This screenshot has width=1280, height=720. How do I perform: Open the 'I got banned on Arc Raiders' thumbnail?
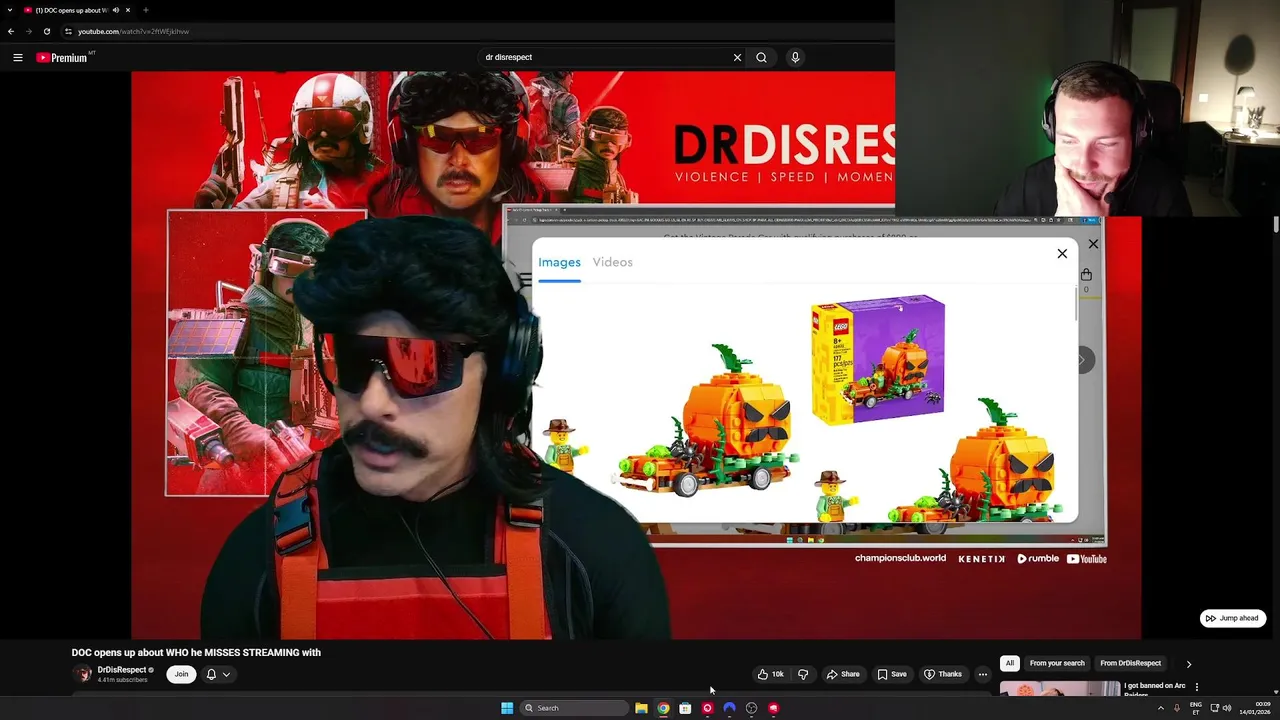click(1060, 689)
